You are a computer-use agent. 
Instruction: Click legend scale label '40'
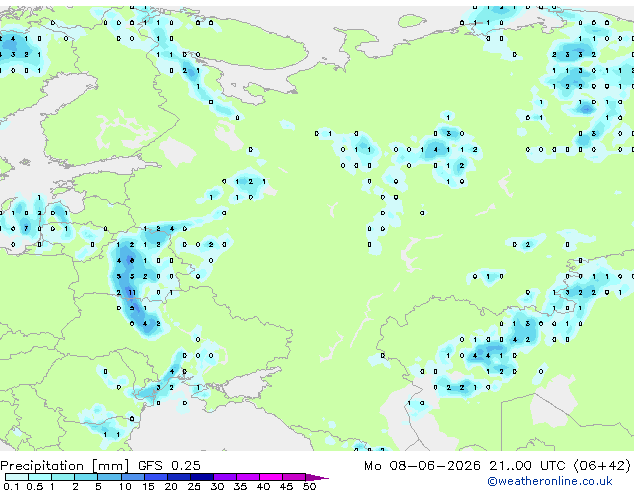pos(264,486)
